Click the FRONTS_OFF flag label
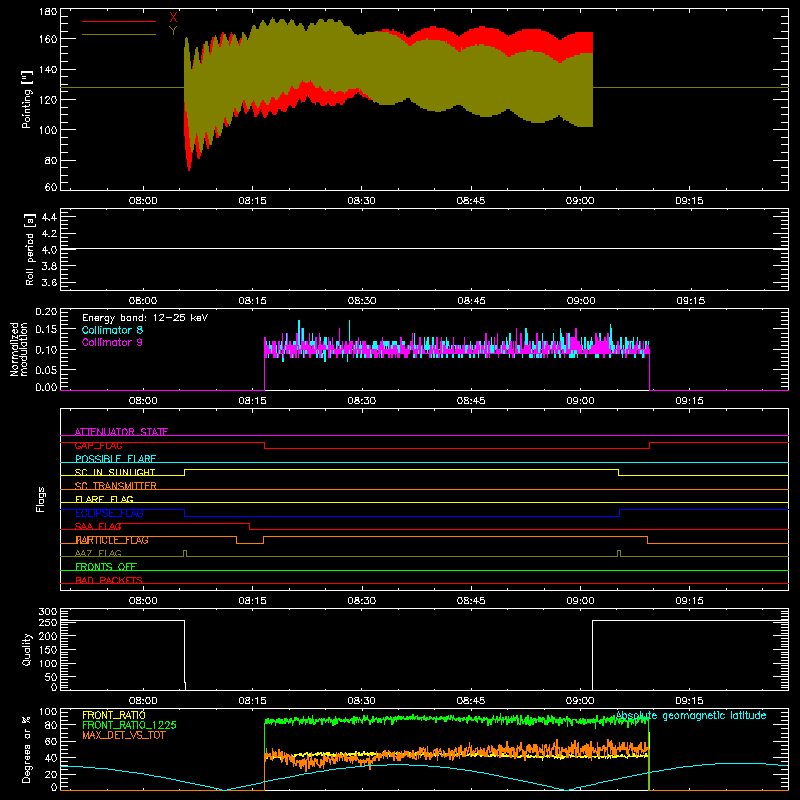800x800 pixels. tap(106, 566)
